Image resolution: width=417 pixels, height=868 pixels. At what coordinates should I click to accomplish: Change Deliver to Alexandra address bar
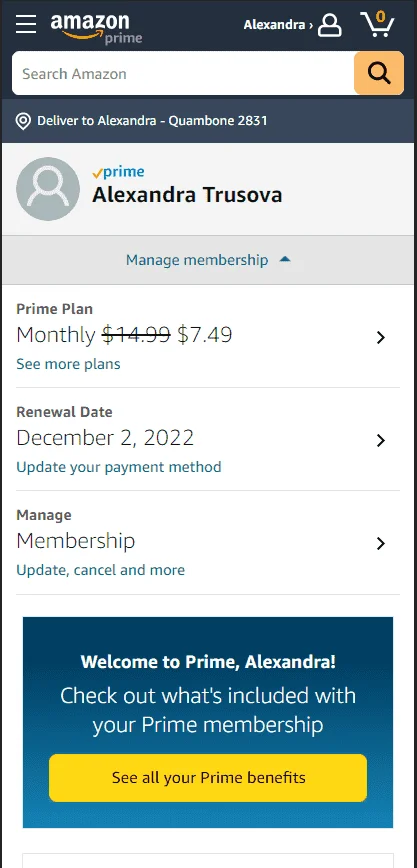tap(208, 121)
